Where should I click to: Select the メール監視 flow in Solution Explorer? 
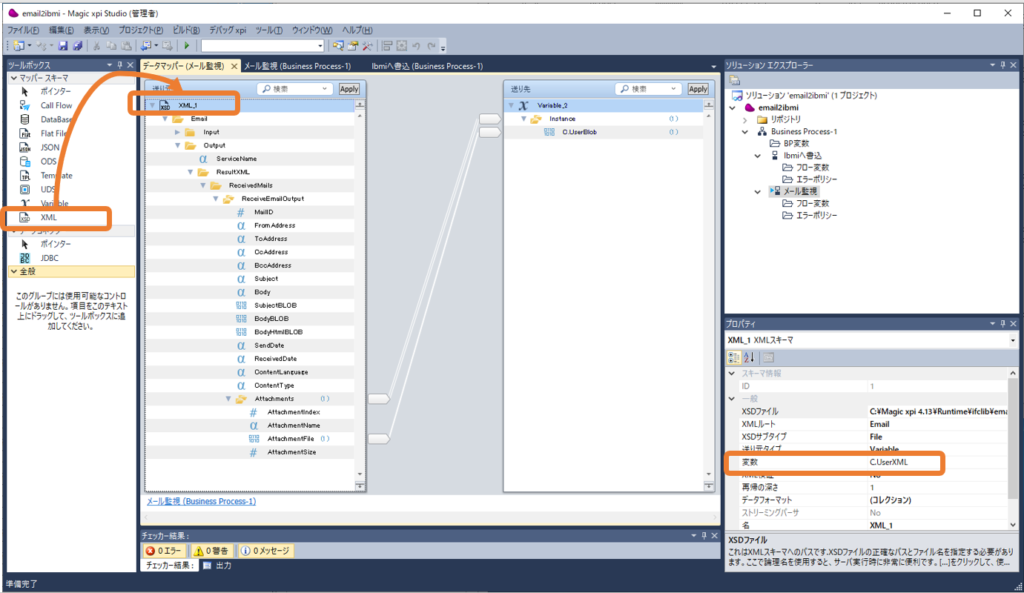click(x=800, y=191)
